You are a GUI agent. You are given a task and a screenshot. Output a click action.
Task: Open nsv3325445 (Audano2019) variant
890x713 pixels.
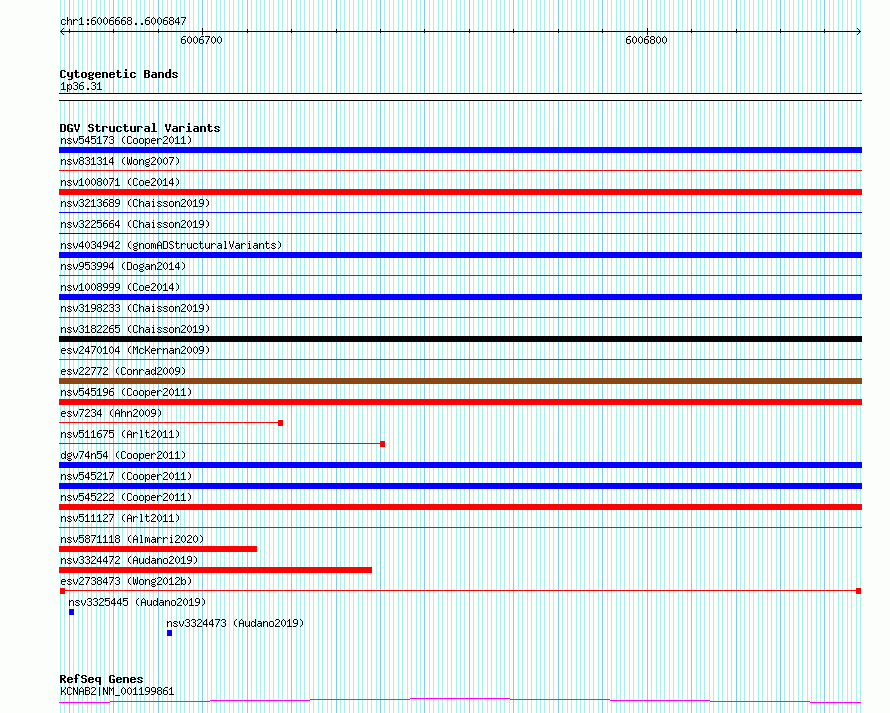[137, 602]
